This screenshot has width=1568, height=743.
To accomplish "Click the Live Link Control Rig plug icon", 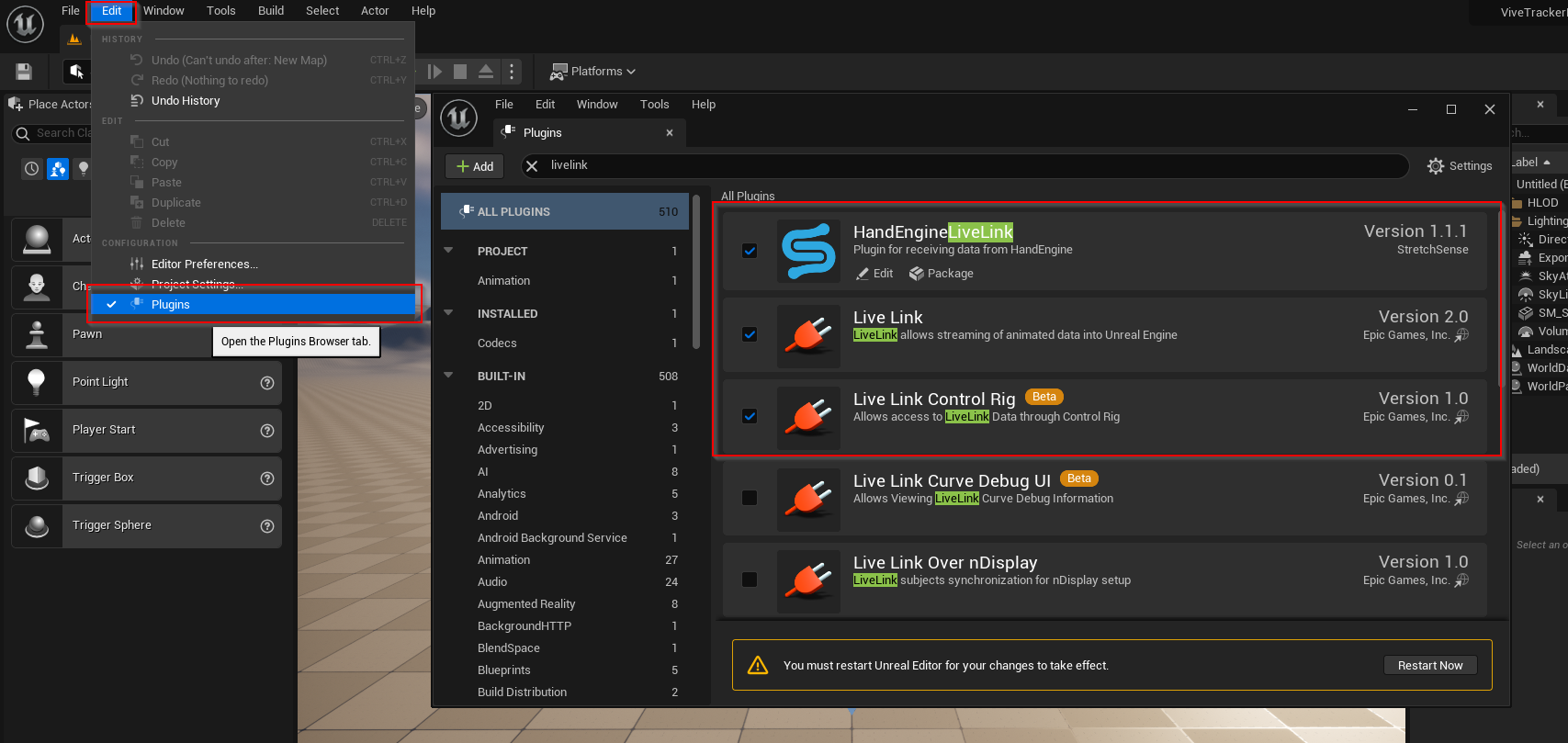I will pos(808,418).
